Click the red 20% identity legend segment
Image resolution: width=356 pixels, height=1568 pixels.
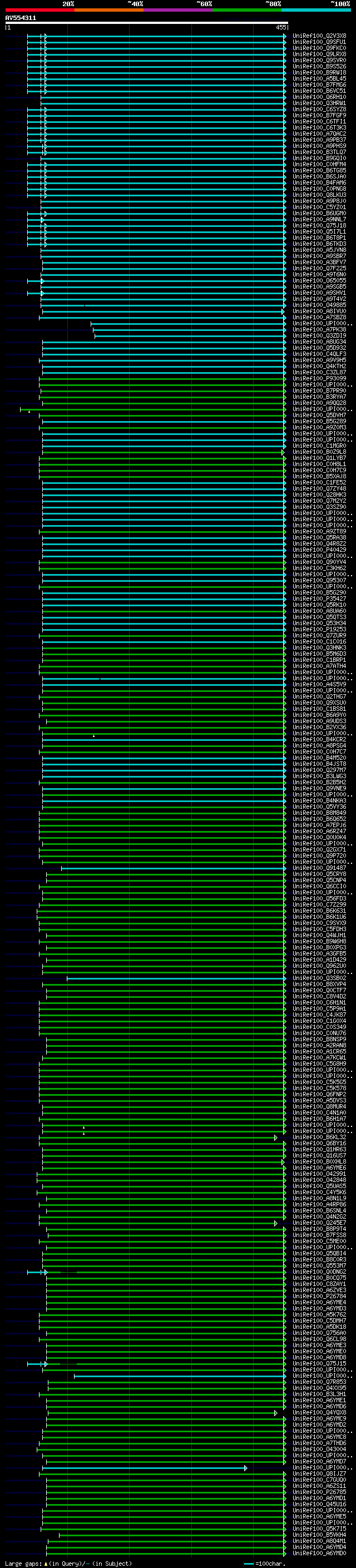39,10
